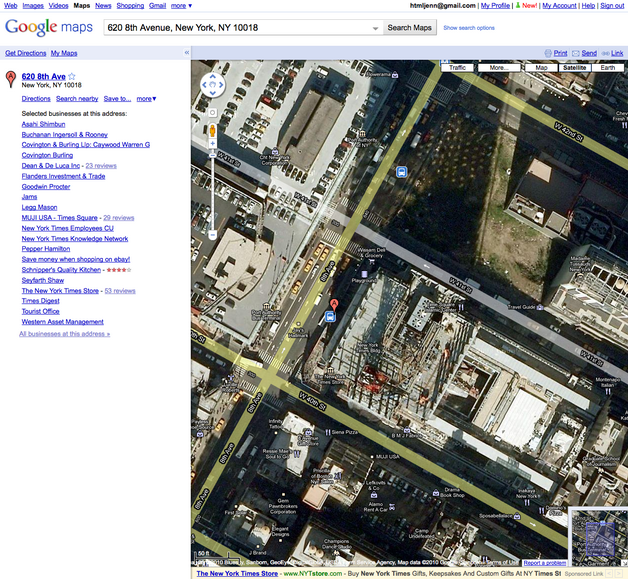Image resolution: width=628 pixels, height=579 pixels.
Task: Pan the map left with the arrow
Action: tap(204, 85)
